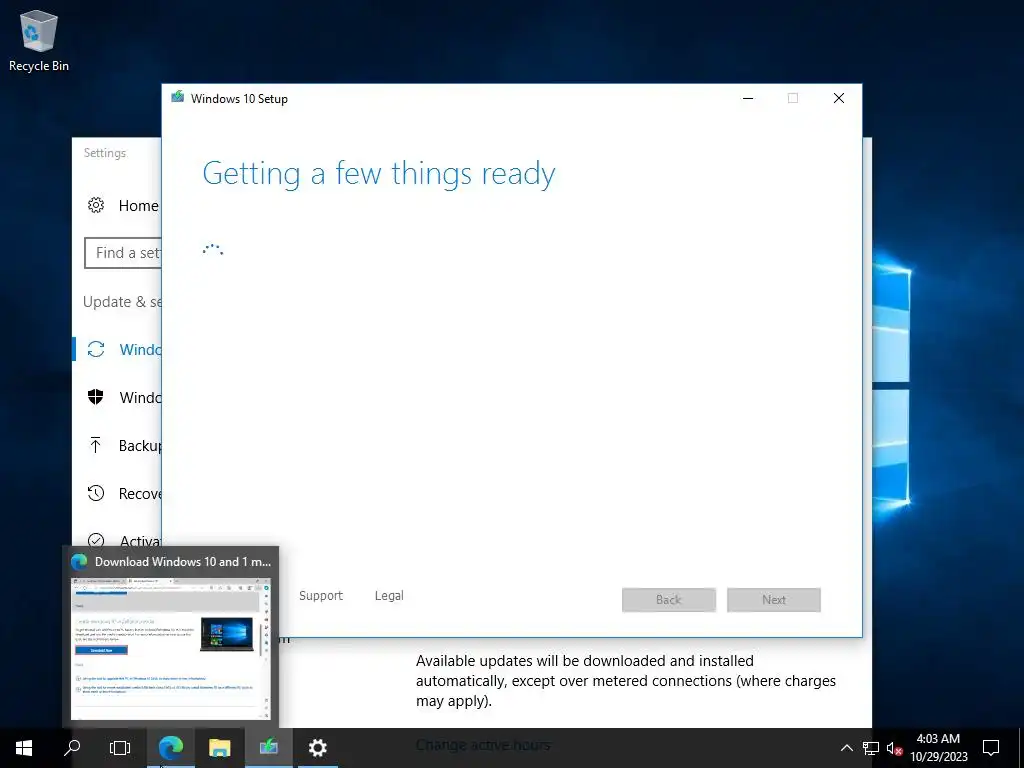The height and width of the screenshot is (768, 1024).
Task: Open the Windows Start menu
Action: [24, 748]
